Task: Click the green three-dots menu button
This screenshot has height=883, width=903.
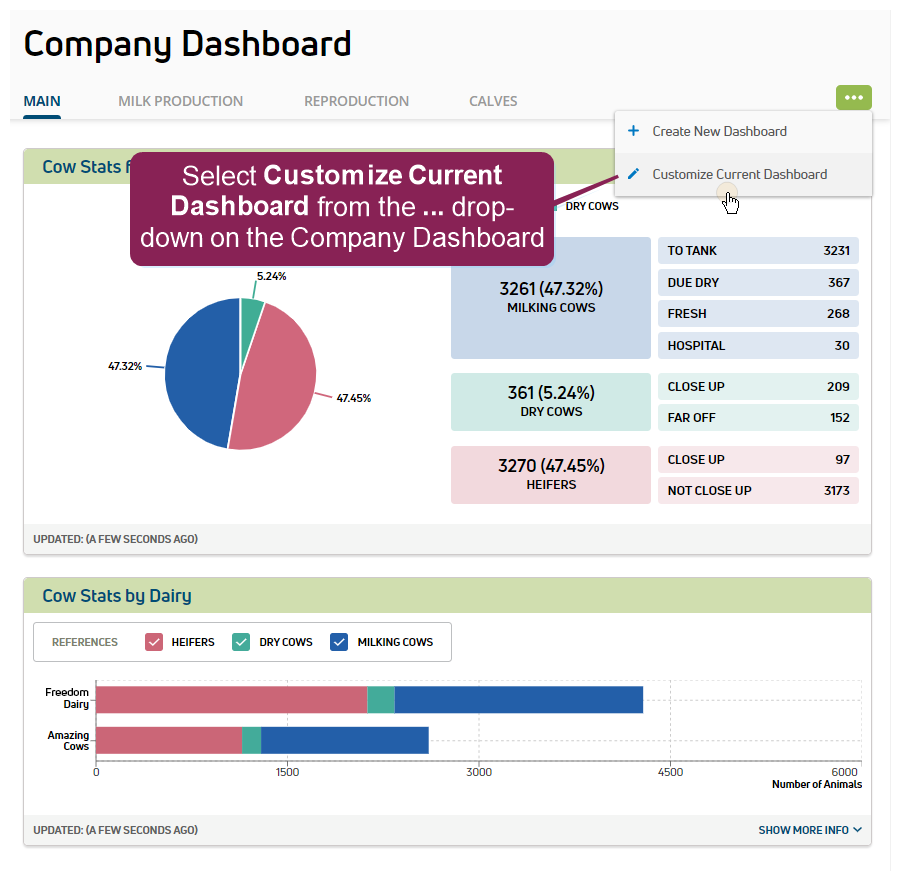Action: [x=853, y=98]
